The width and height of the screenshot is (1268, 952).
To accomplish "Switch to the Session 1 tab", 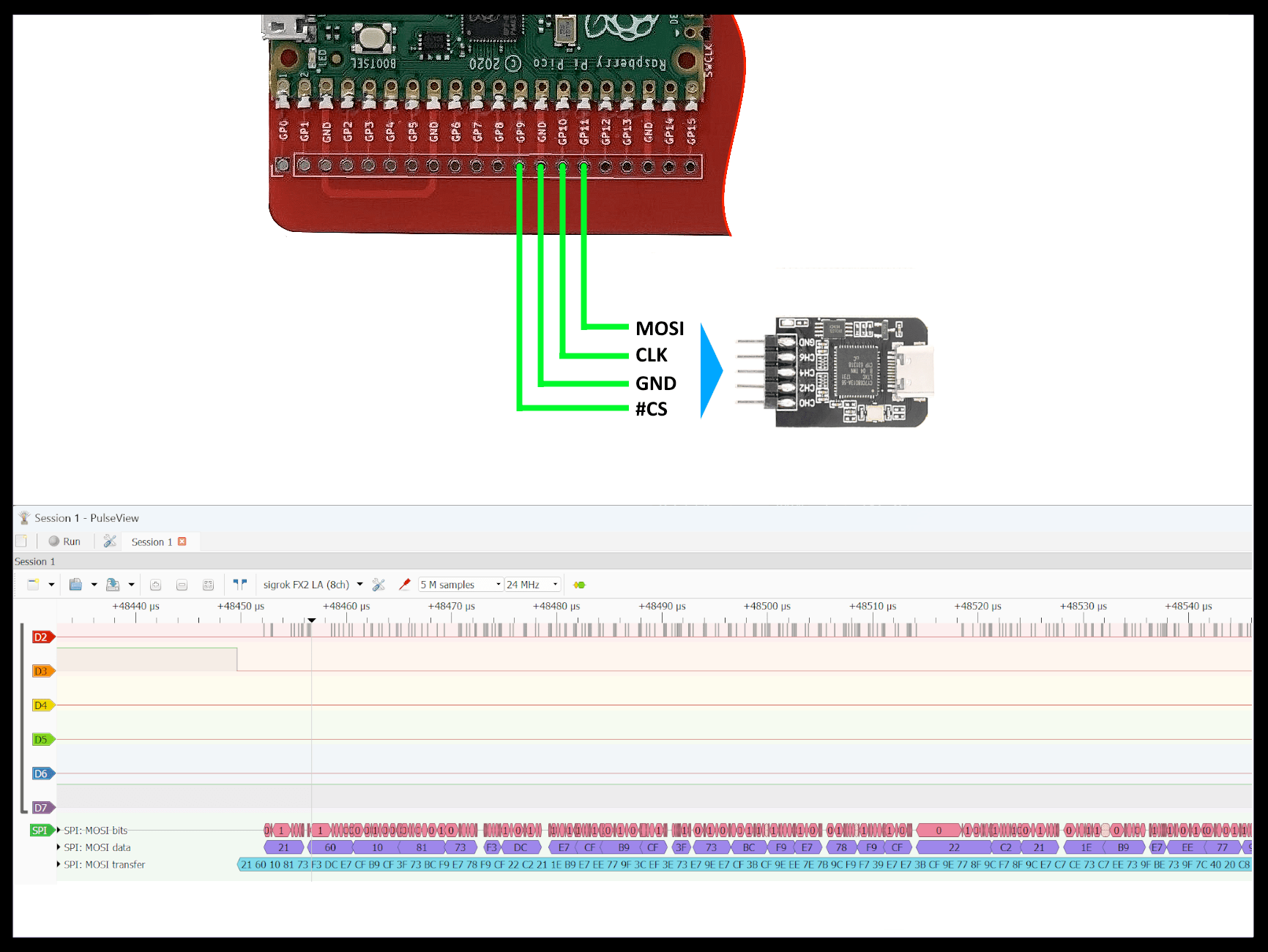I will click(152, 541).
